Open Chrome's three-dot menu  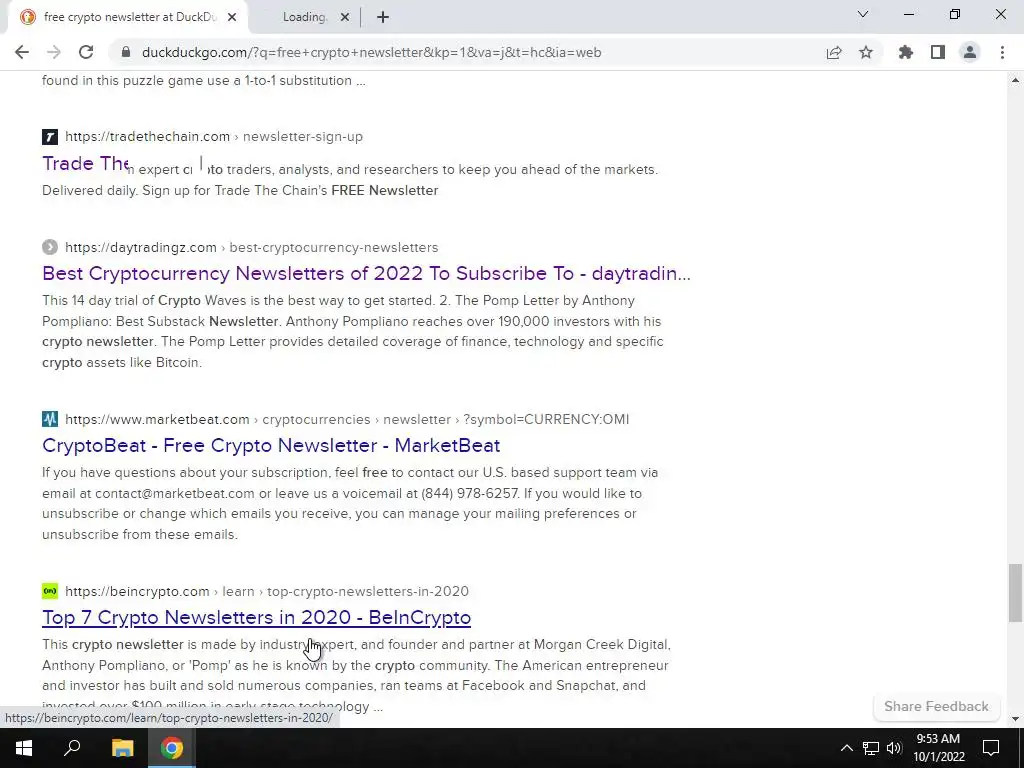point(1002,52)
